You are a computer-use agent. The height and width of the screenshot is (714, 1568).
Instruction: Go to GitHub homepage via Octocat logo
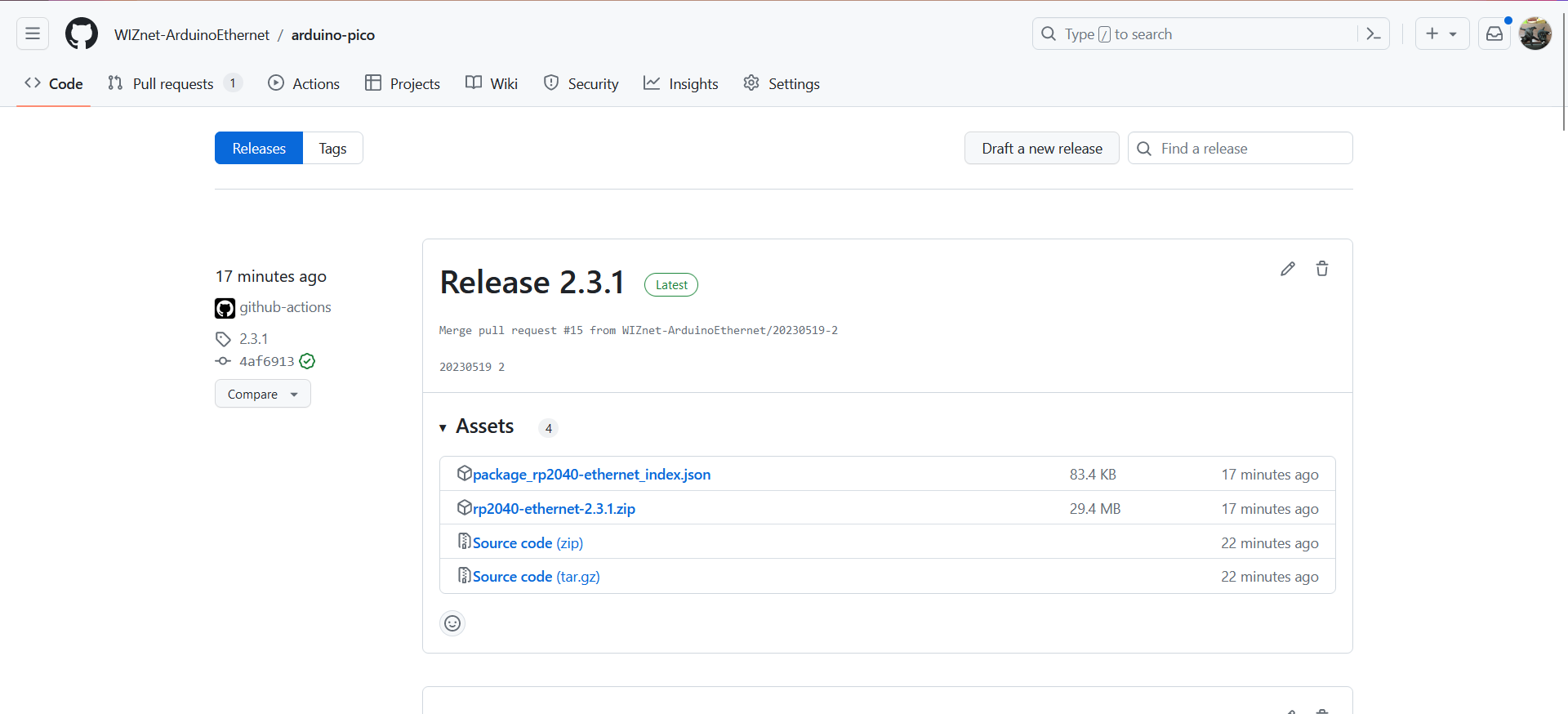coord(82,34)
